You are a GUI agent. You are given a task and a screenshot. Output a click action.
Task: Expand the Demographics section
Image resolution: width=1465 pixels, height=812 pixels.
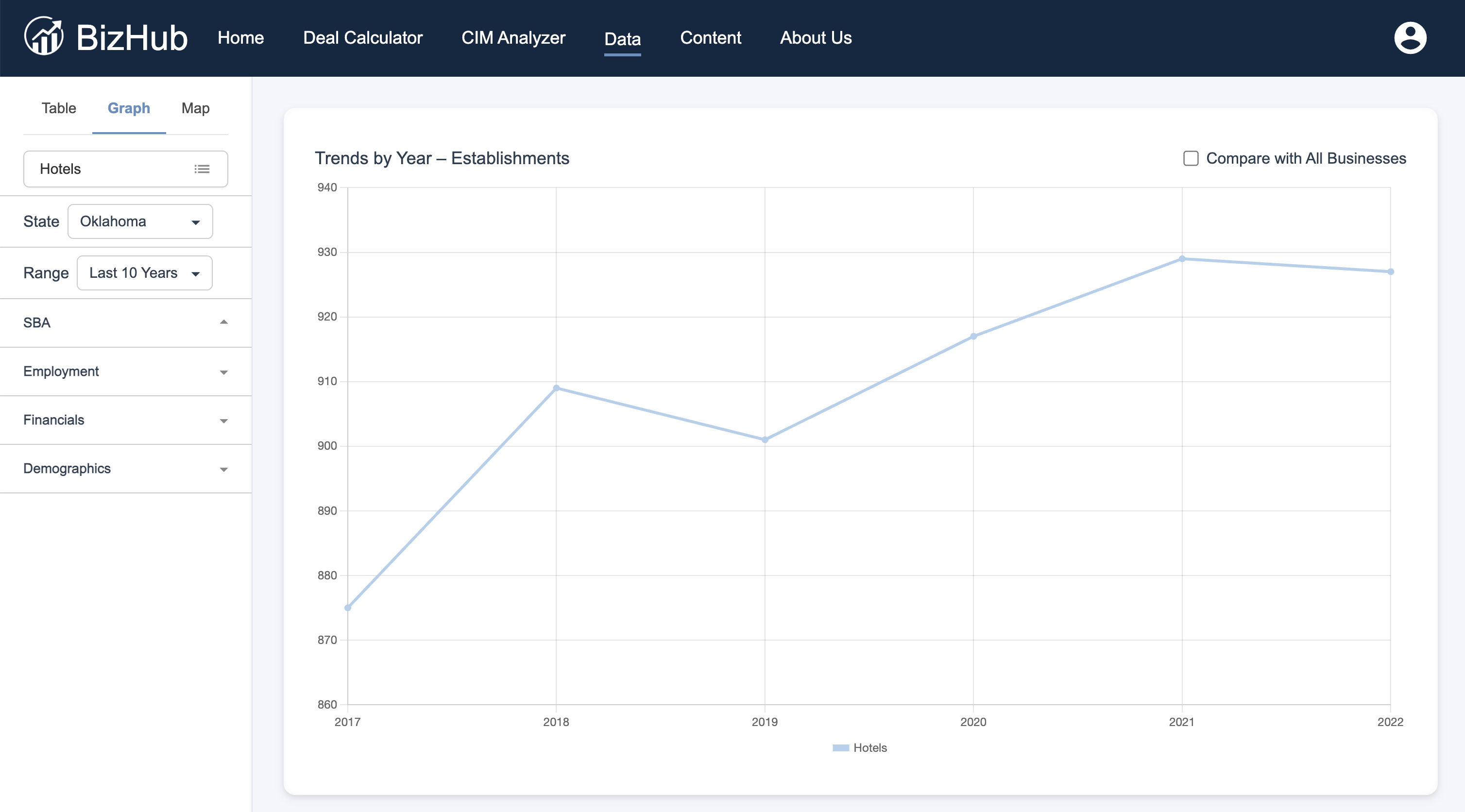(x=126, y=469)
